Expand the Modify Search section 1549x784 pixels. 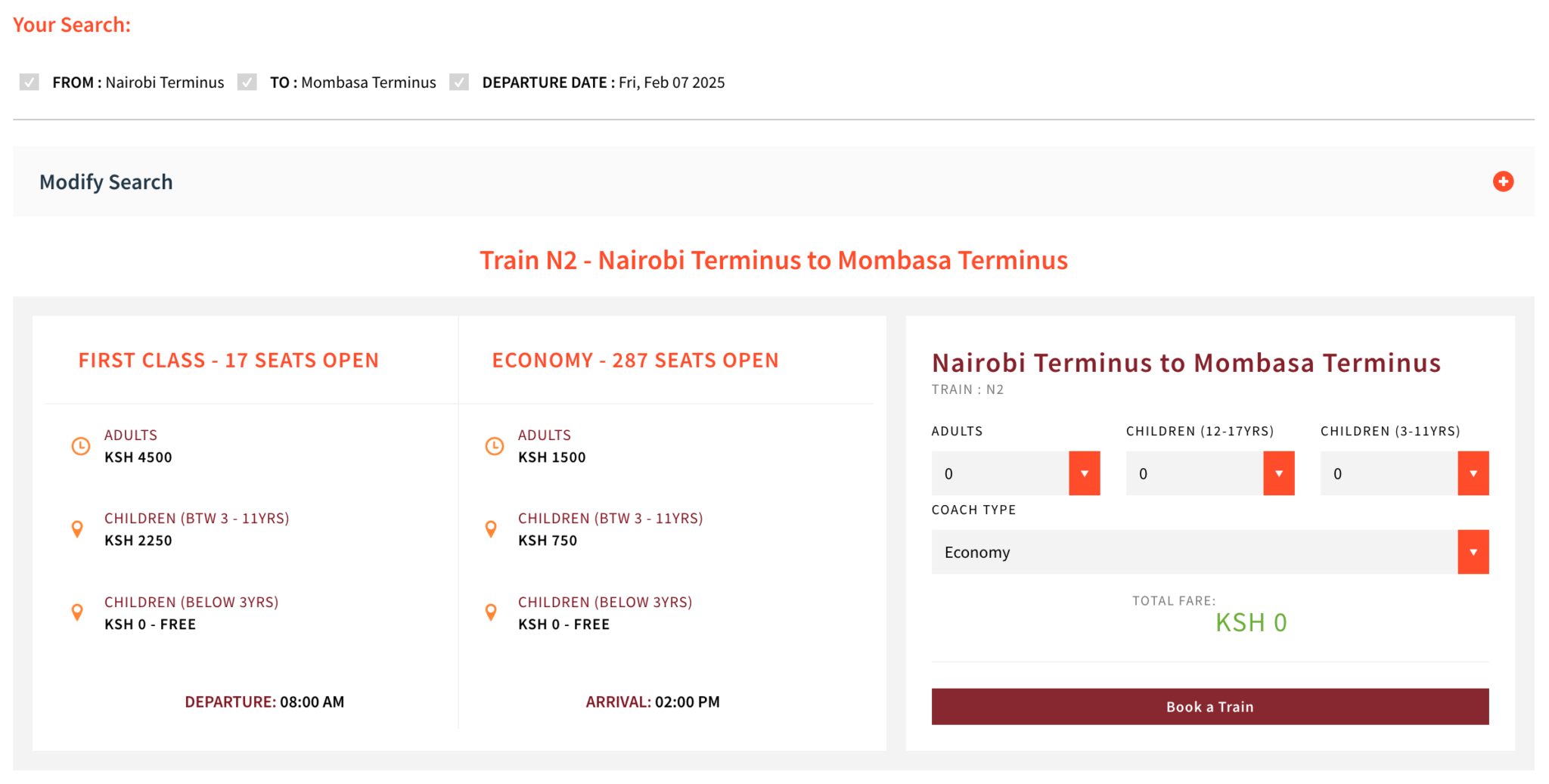[x=107, y=181]
